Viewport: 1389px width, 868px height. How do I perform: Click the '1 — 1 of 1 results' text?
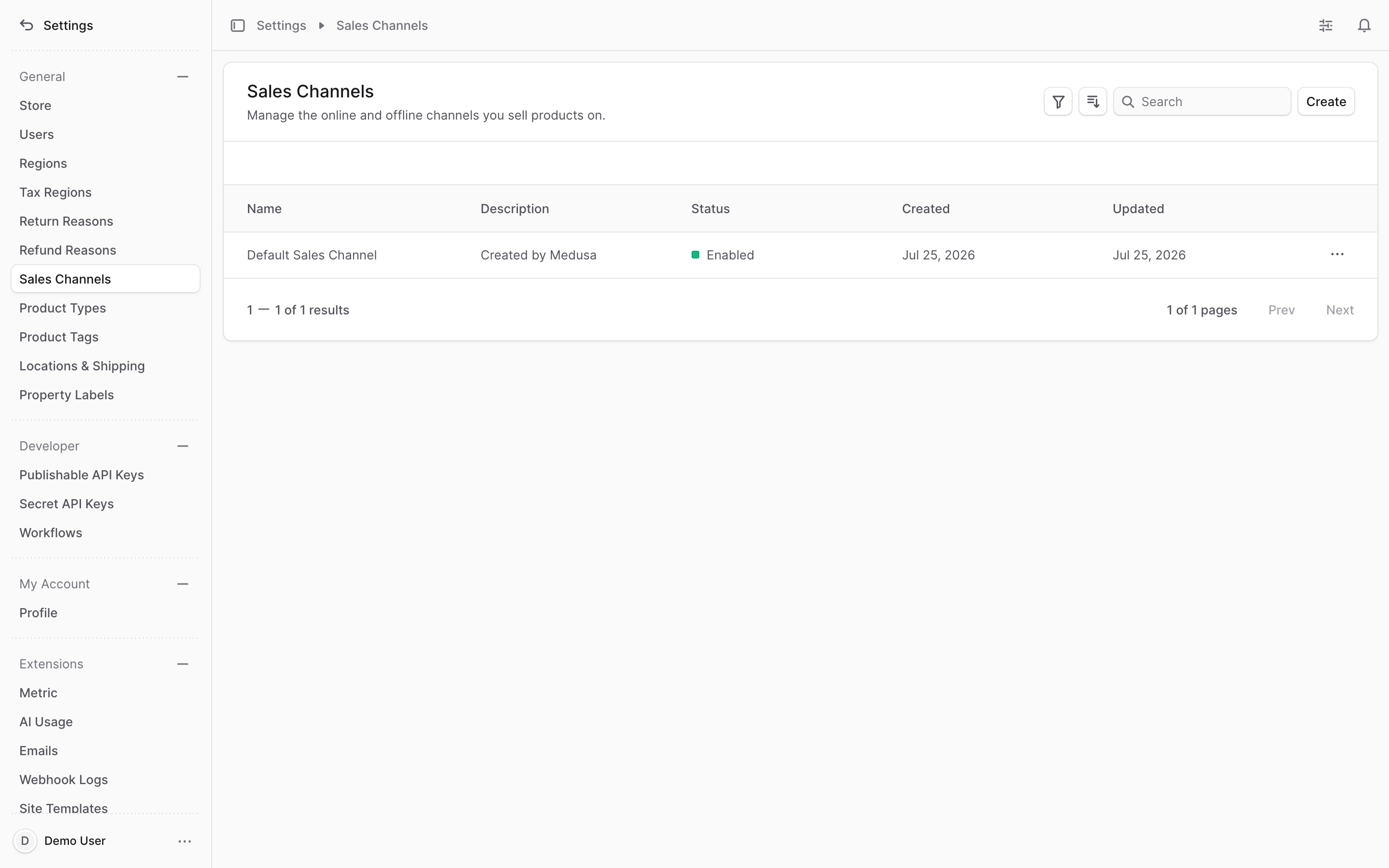(298, 310)
